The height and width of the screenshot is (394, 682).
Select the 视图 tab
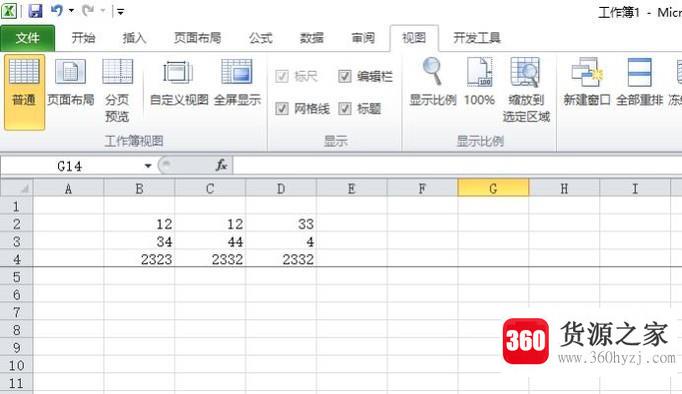414,38
